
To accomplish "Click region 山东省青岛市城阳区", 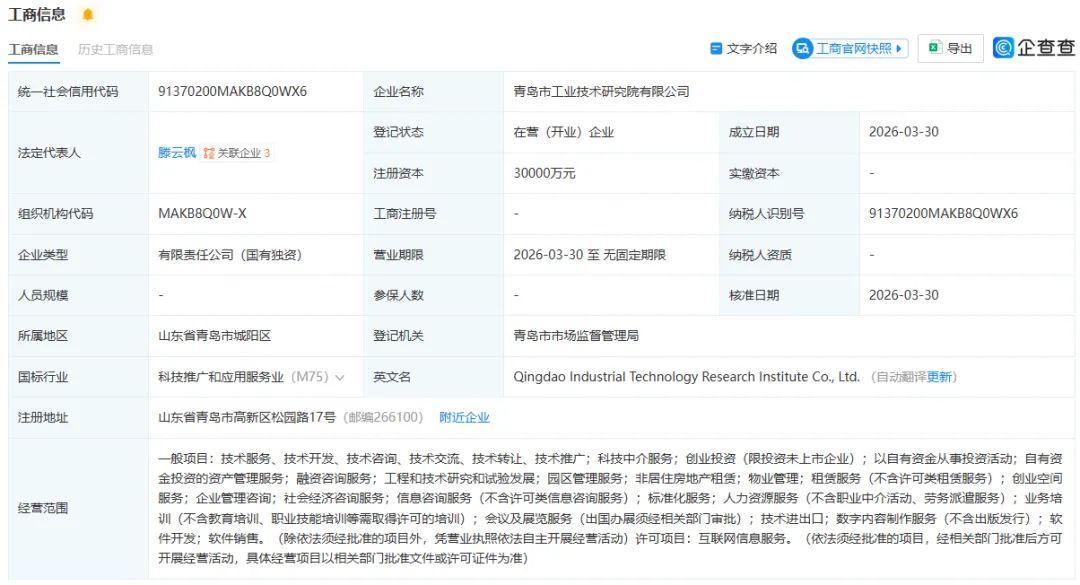I will click(214, 336).
